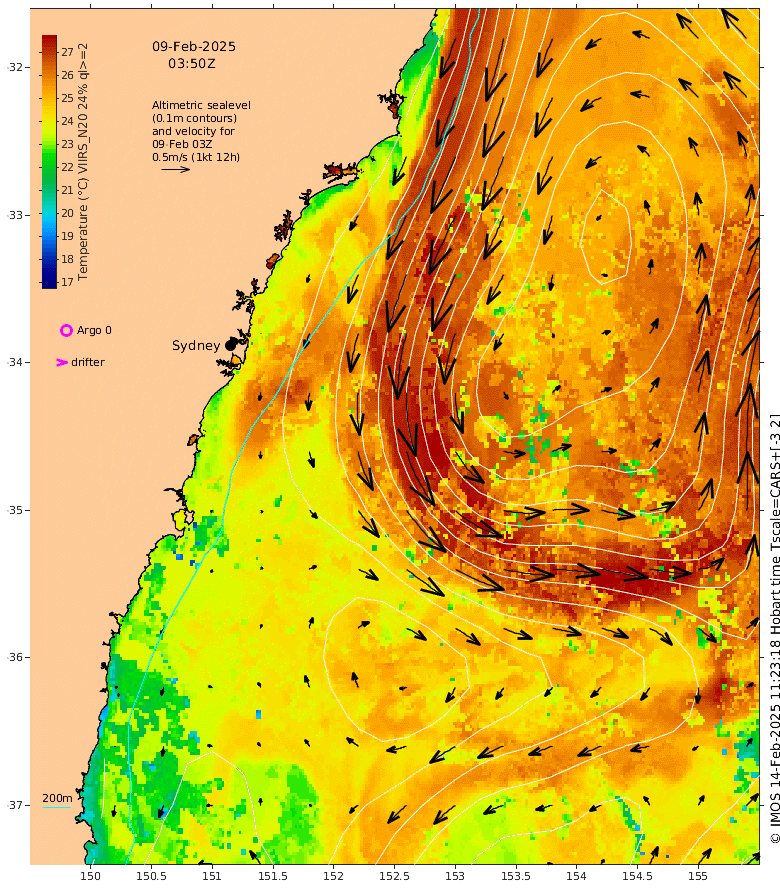Click the 'Altimetric sealevel' legend text
This screenshot has width=780, height=890.
click(201, 105)
